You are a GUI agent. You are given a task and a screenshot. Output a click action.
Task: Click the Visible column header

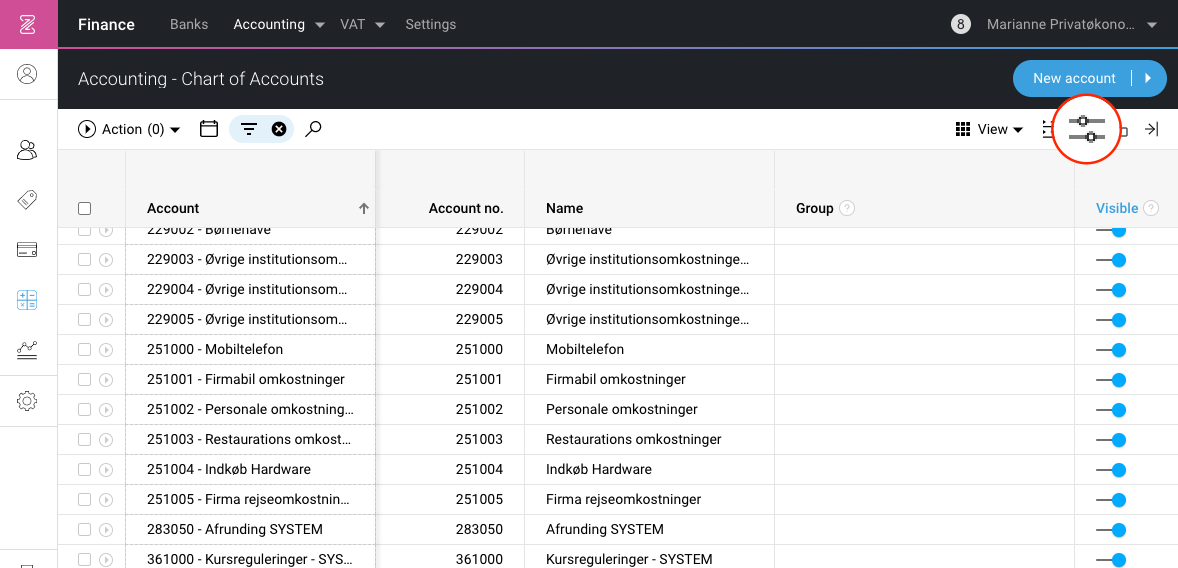pos(1116,208)
